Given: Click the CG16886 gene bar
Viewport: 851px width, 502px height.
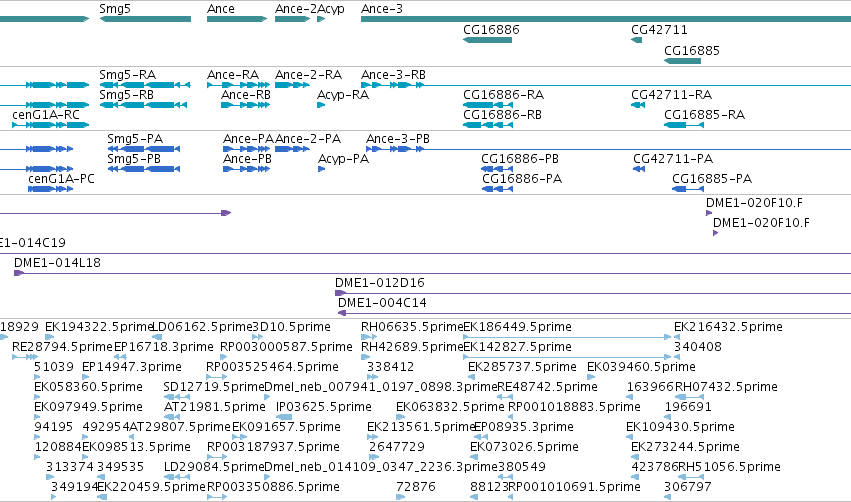Looking at the screenshot, I should tap(487, 40).
